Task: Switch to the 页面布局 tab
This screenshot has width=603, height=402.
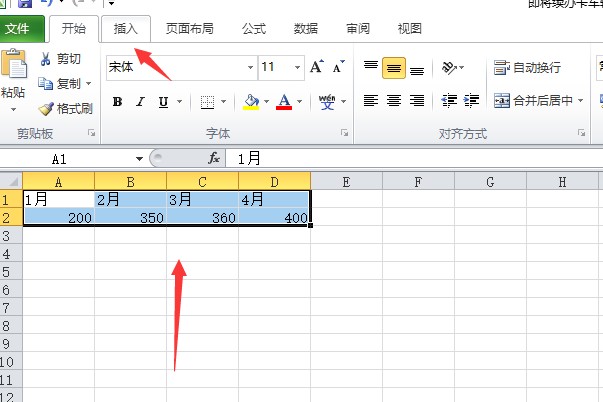Action: point(190,28)
